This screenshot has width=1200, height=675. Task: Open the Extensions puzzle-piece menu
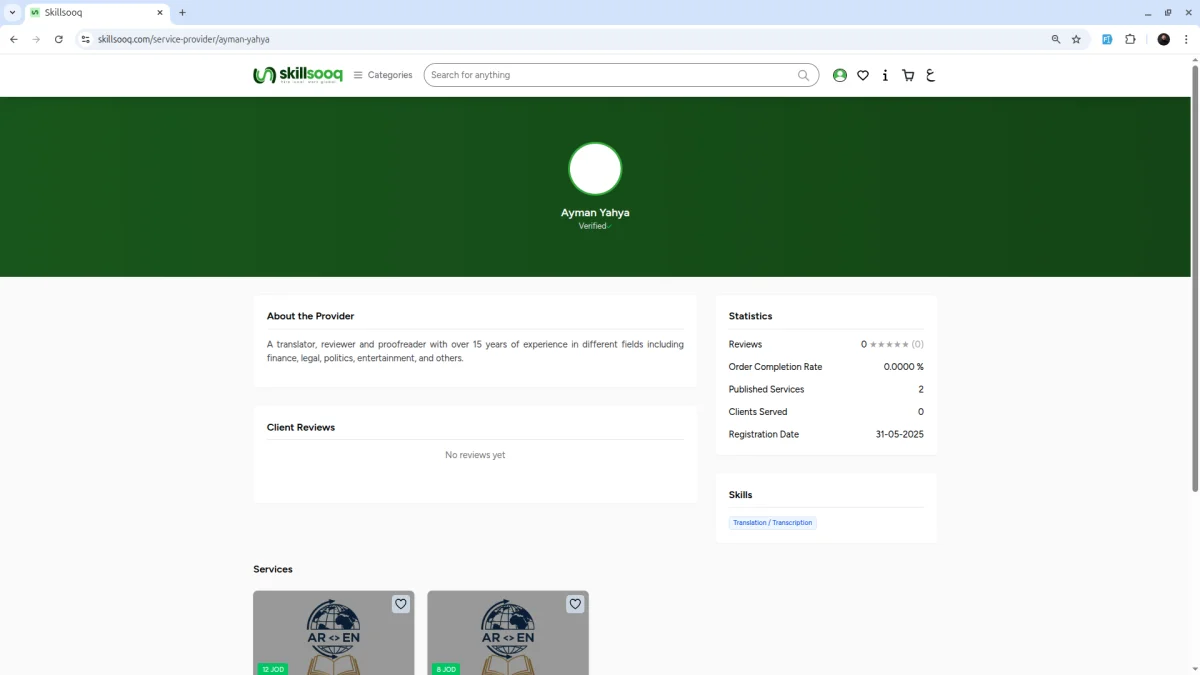click(1130, 39)
